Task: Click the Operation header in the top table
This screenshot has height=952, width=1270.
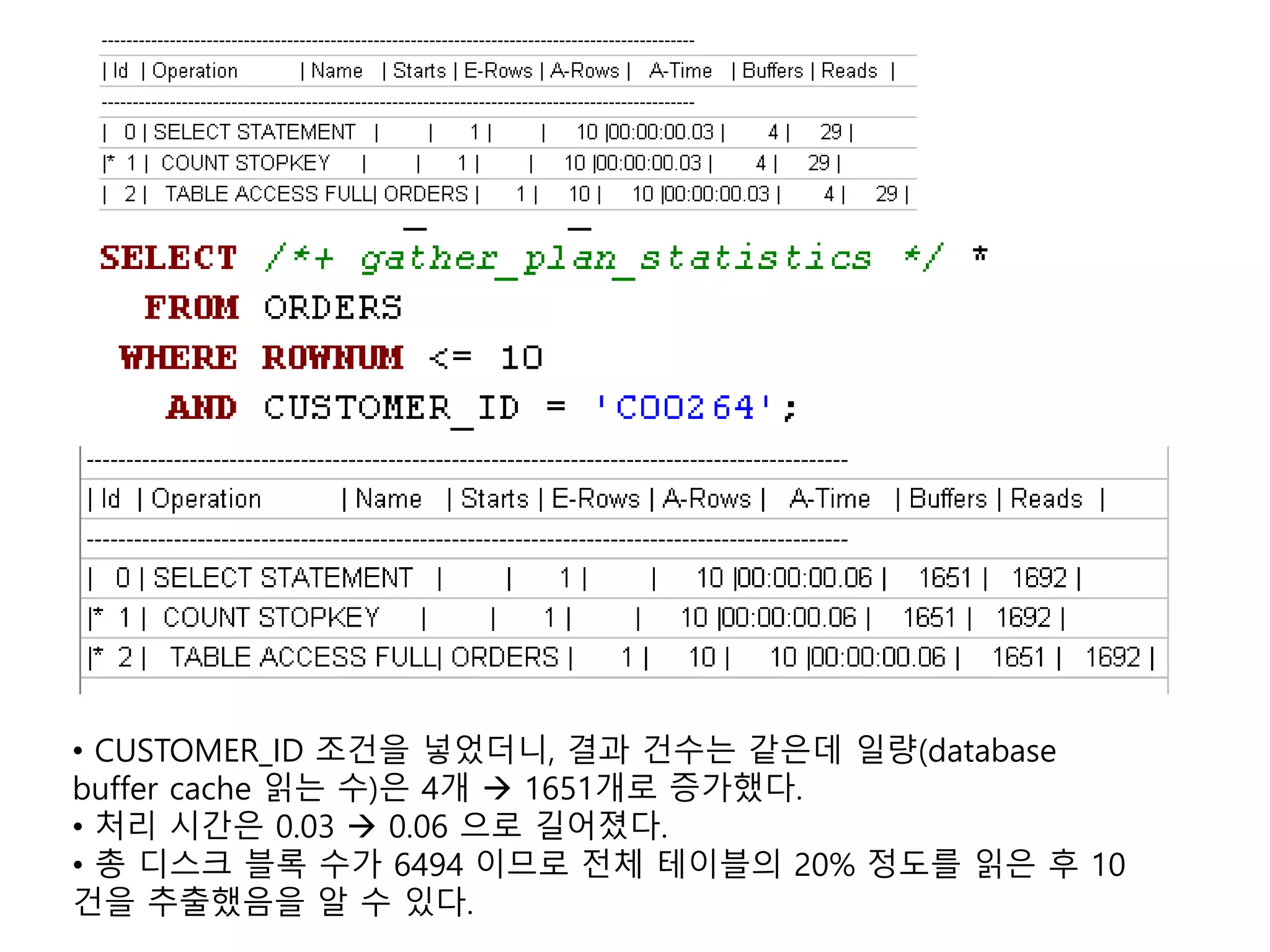Action: 195,71
